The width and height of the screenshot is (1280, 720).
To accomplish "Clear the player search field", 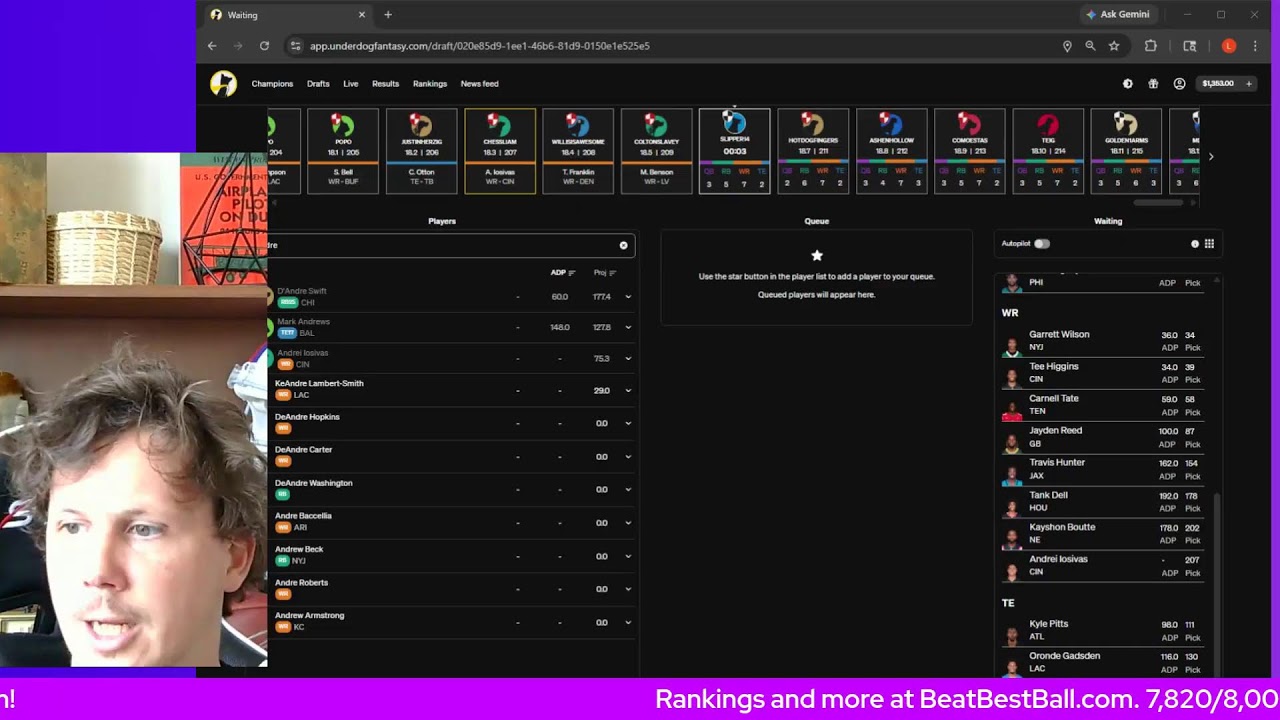I will [x=623, y=246].
